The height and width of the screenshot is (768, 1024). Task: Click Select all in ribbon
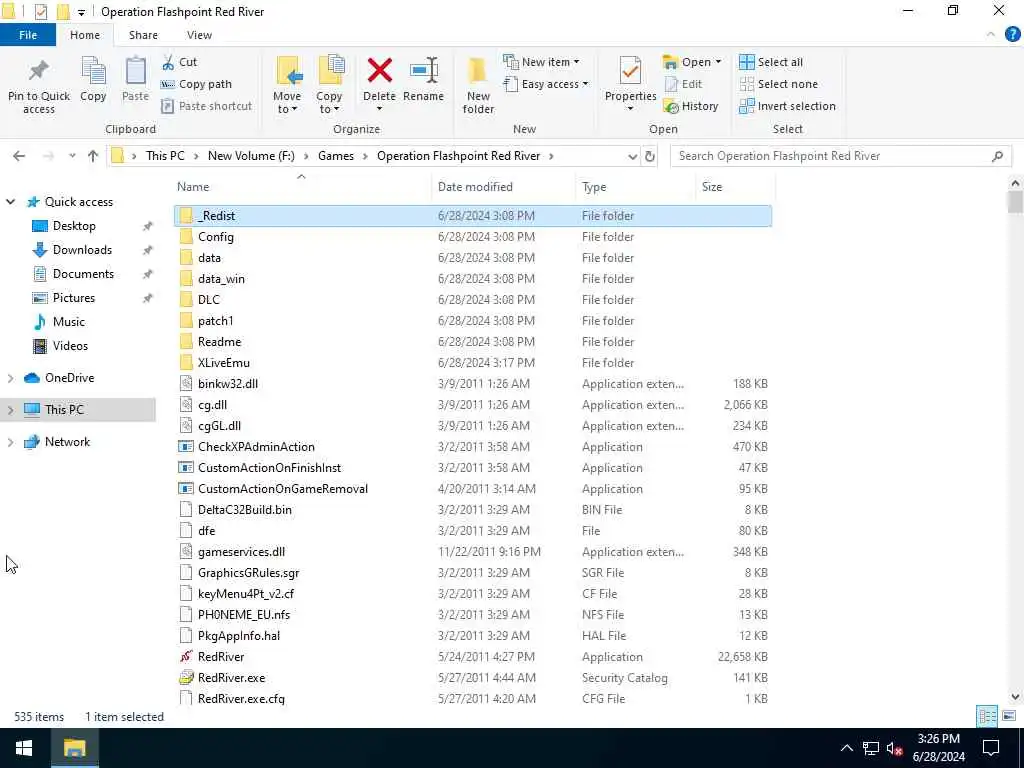click(771, 62)
